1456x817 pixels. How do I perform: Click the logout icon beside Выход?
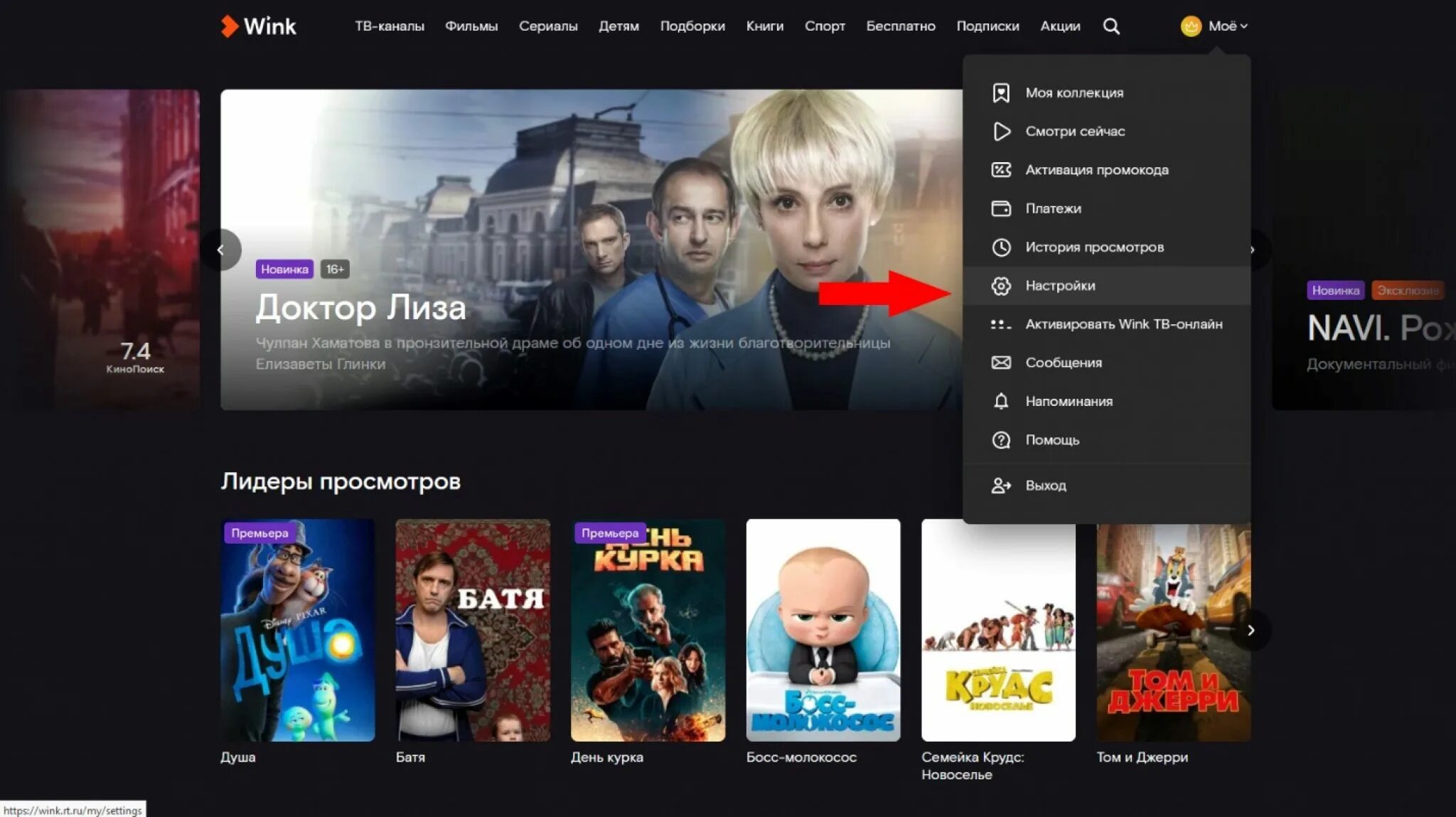point(1001,486)
